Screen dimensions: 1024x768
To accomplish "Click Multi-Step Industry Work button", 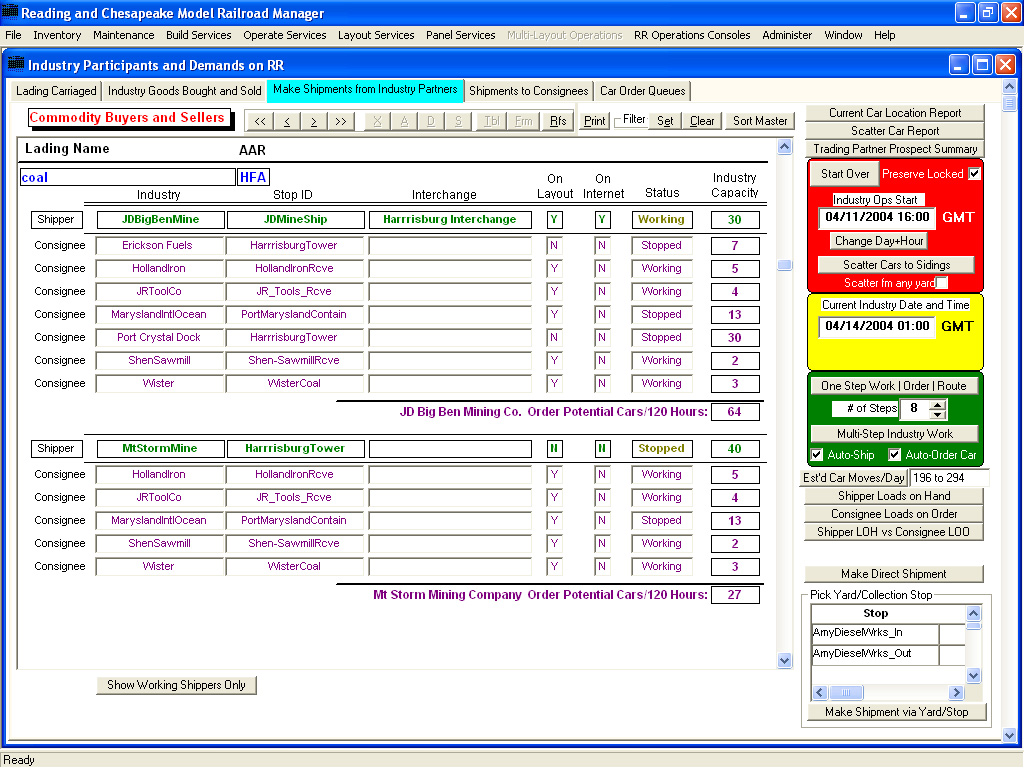I will (x=895, y=434).
